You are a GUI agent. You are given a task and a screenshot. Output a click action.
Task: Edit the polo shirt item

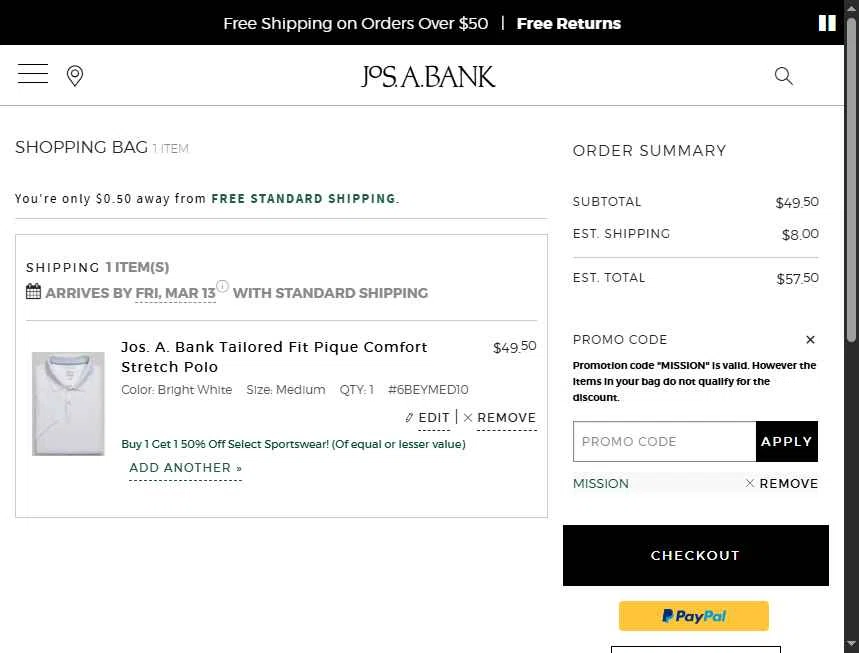(x=428, y=418)
